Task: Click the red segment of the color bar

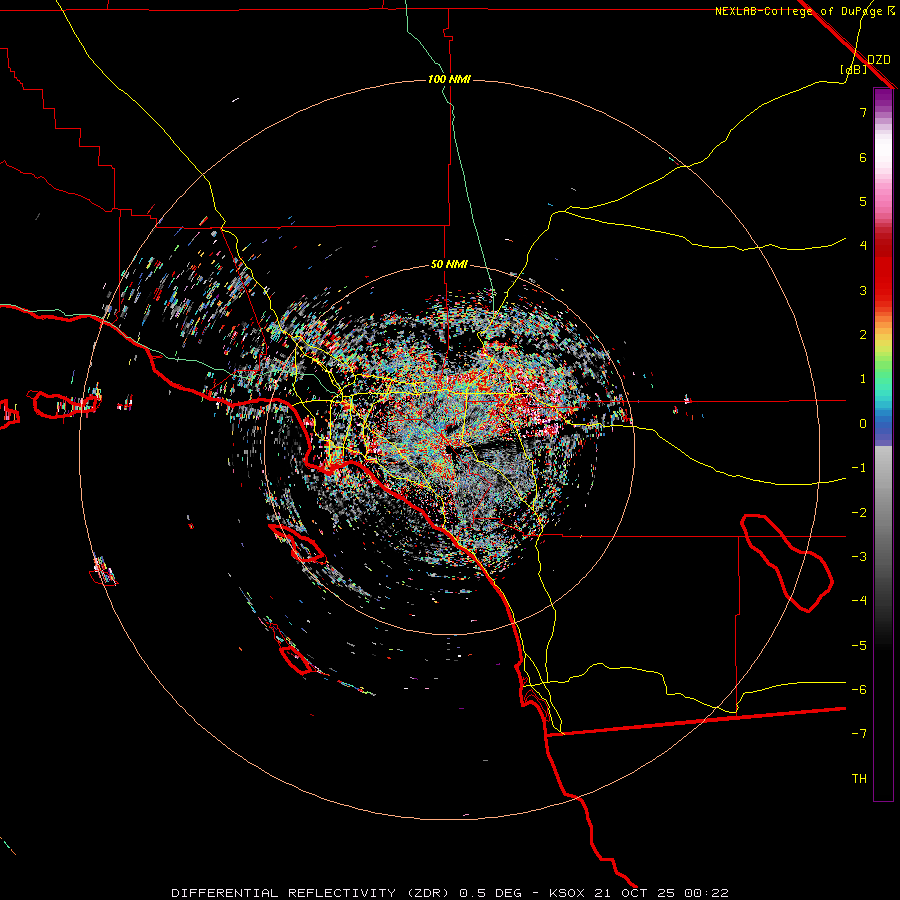Action: coord(883,270)
